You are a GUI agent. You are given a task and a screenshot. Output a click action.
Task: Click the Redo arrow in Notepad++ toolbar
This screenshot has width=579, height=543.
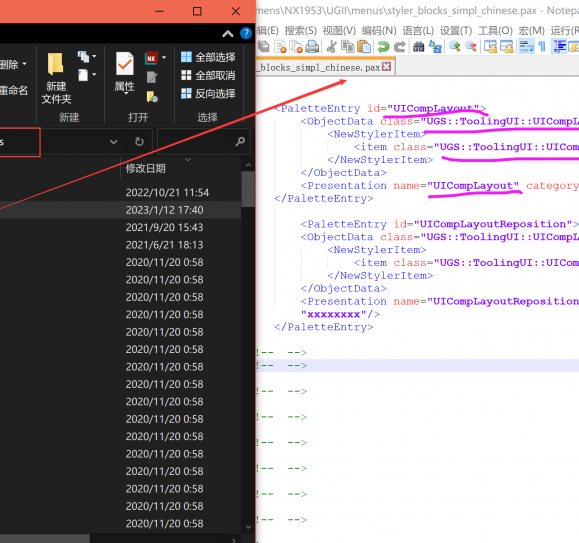click(x=400, y=47)
